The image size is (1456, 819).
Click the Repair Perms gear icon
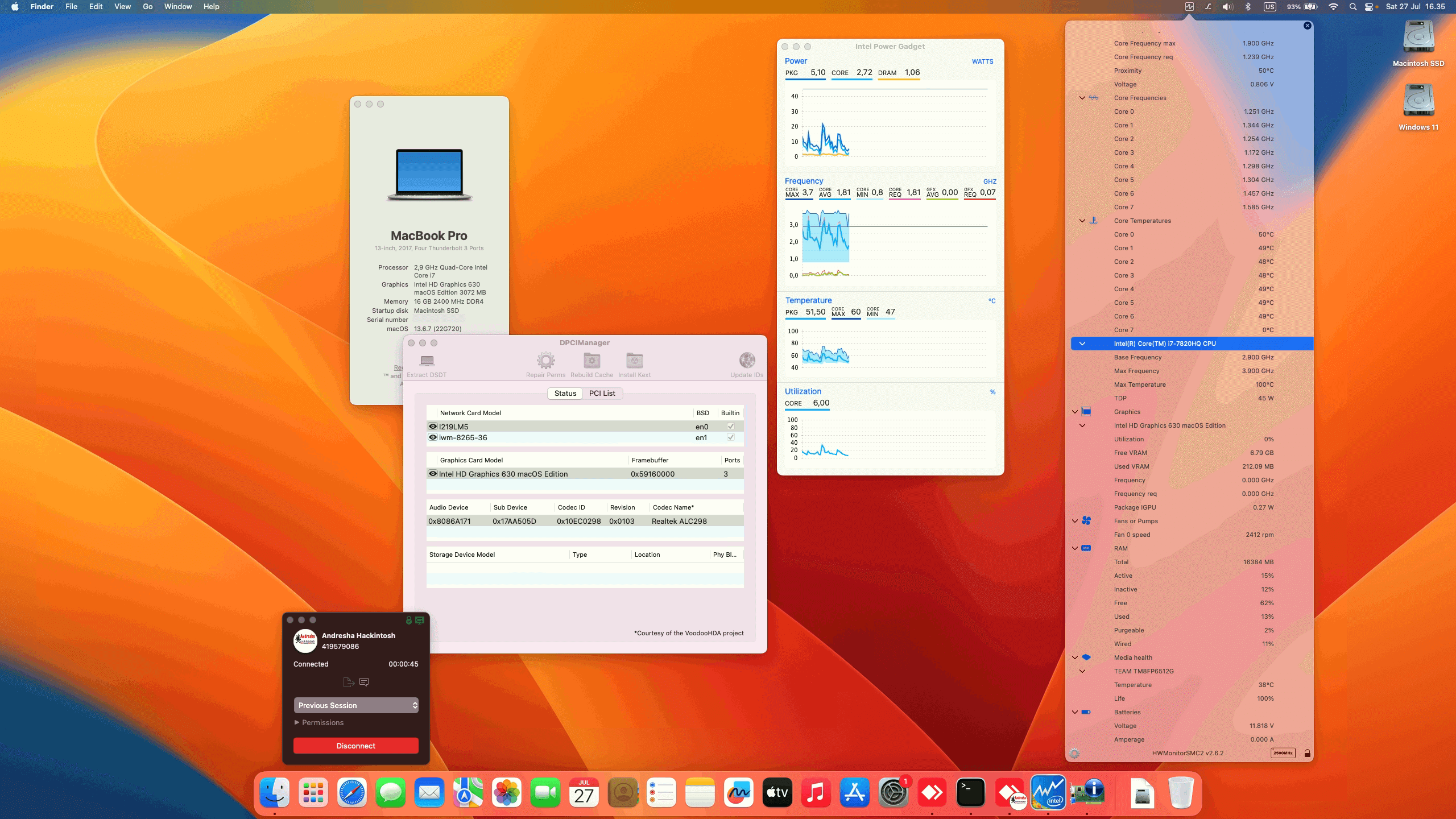(545, 361)
